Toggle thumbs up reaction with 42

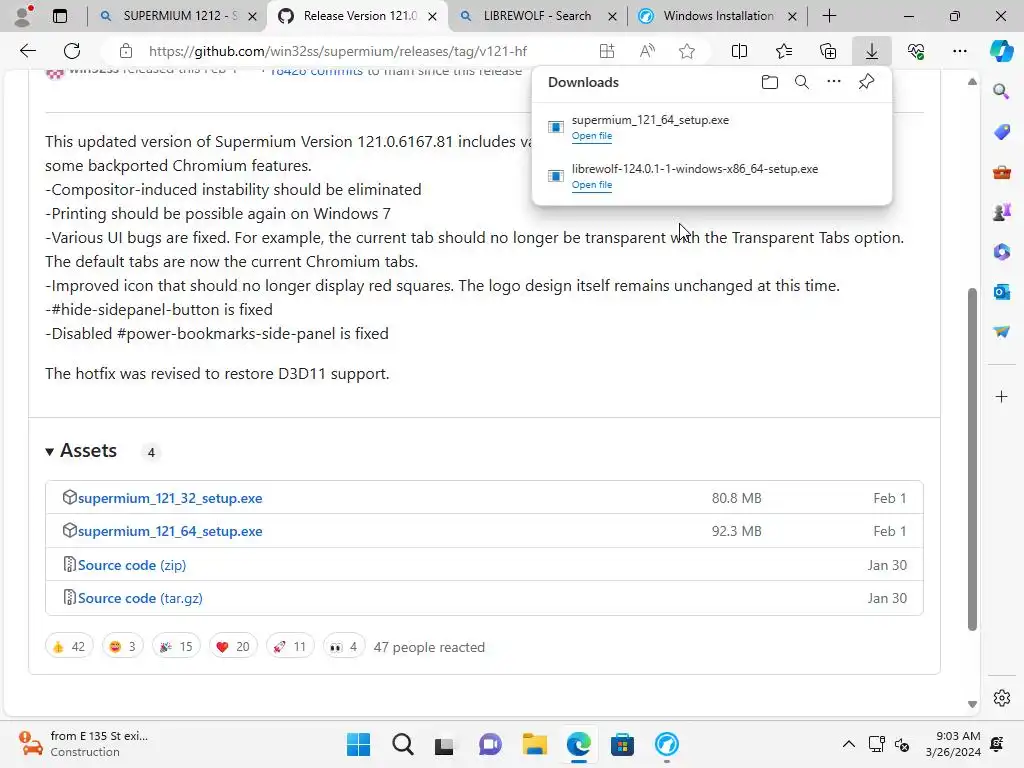[69, 647]
